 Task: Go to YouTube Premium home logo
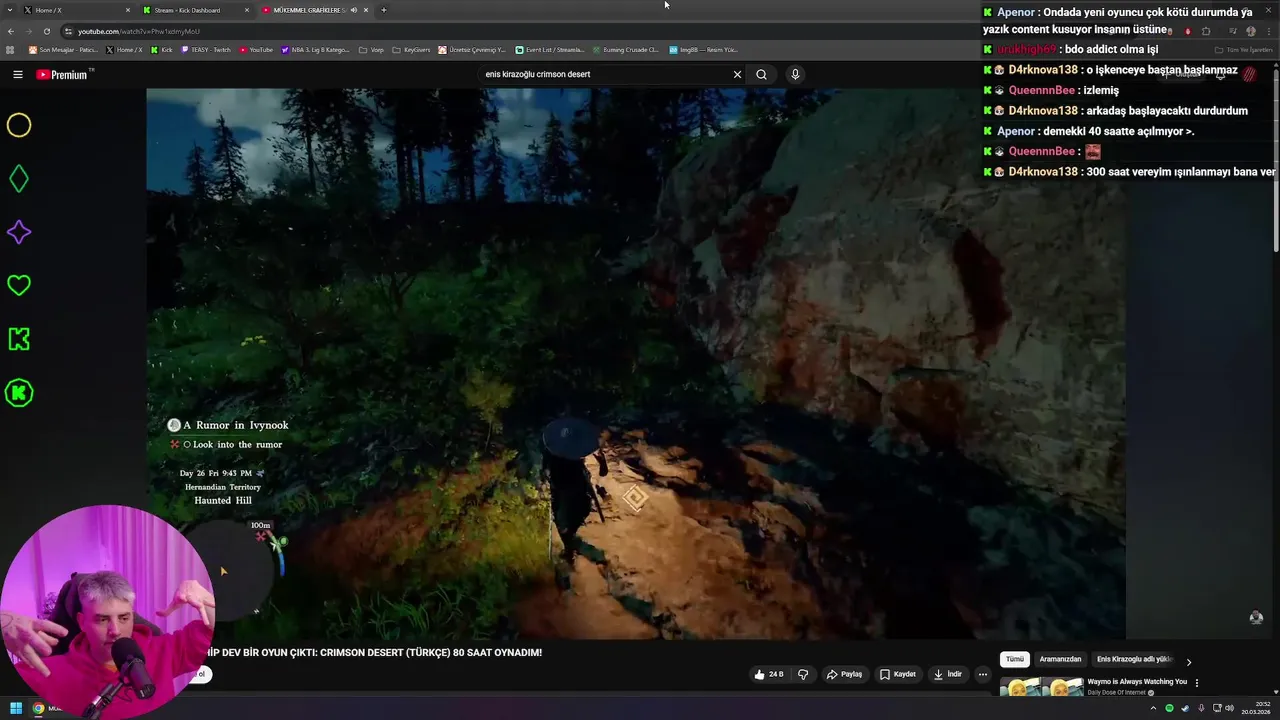64,74
